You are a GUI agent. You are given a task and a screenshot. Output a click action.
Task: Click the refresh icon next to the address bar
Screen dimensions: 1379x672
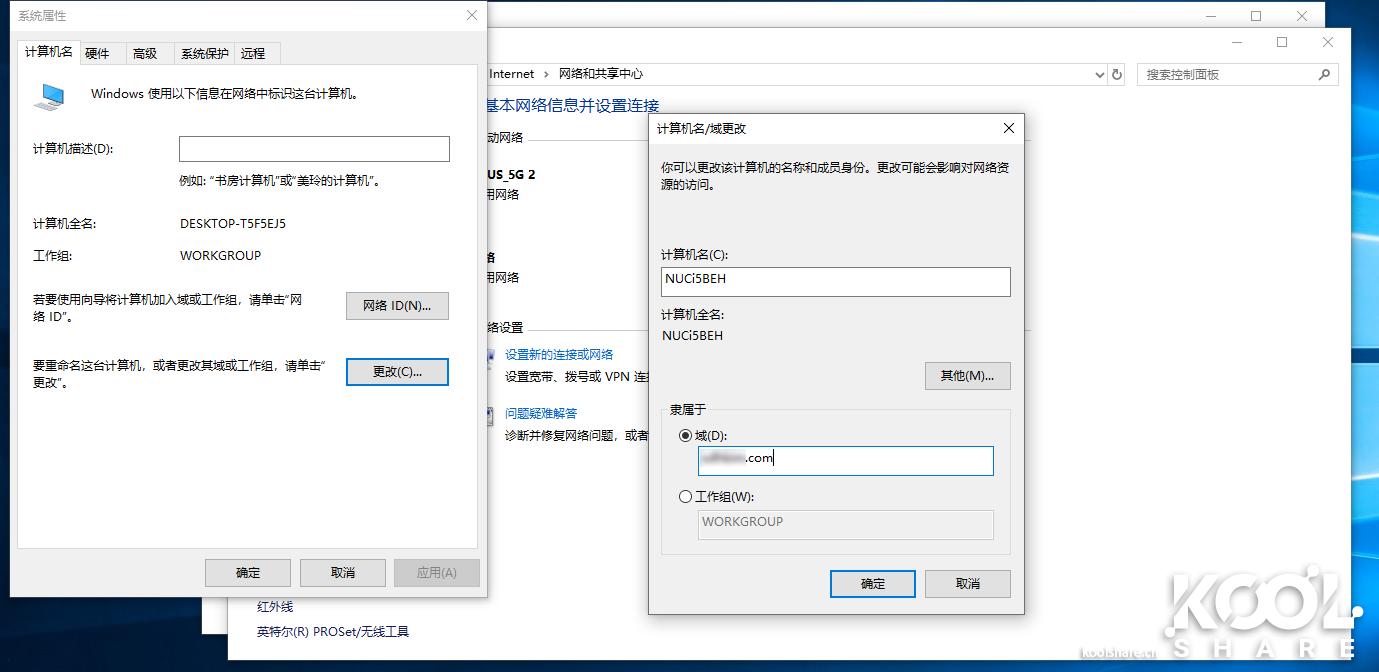(x=1117, y=73)
